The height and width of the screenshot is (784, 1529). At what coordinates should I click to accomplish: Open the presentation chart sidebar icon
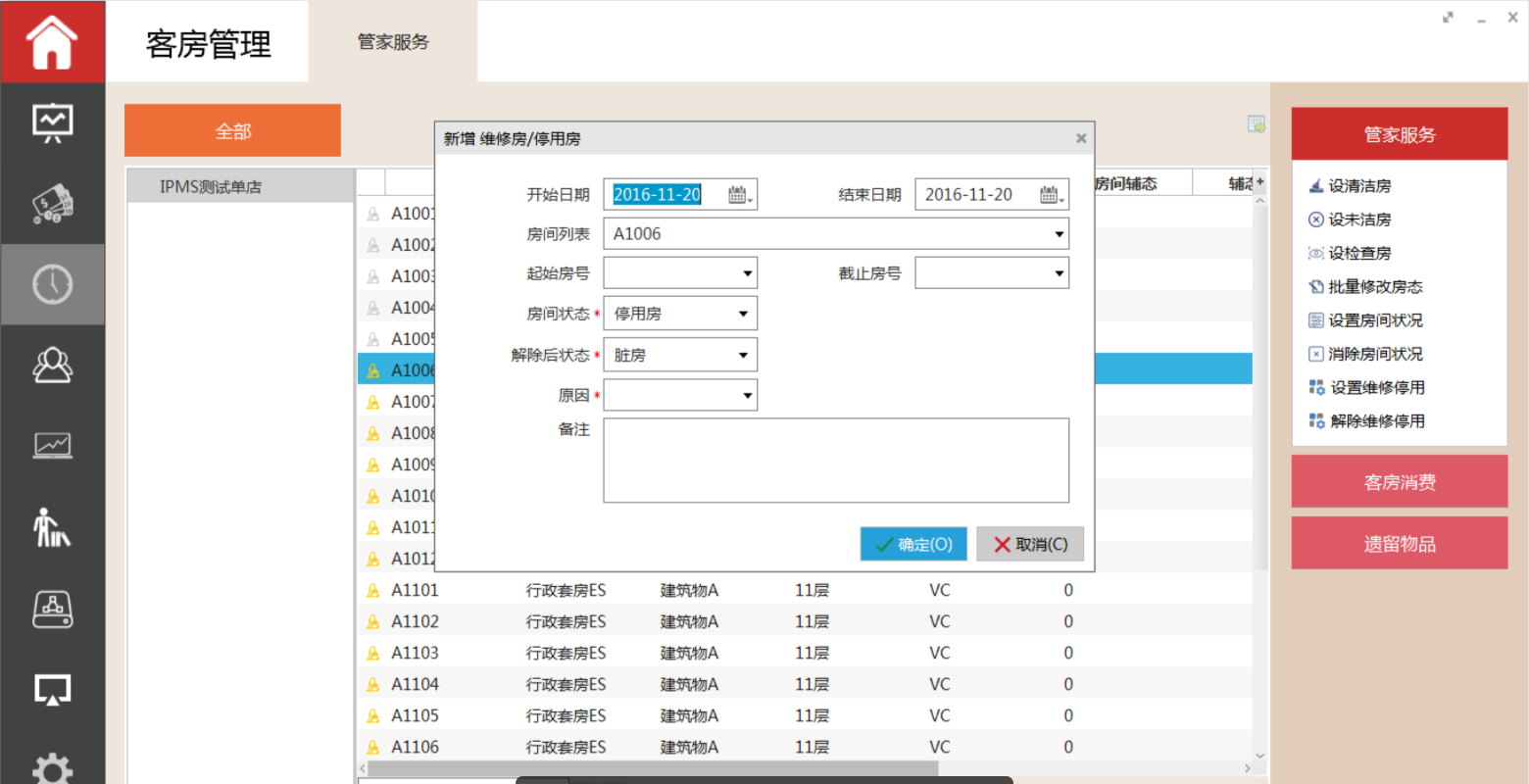click(52, 122)
